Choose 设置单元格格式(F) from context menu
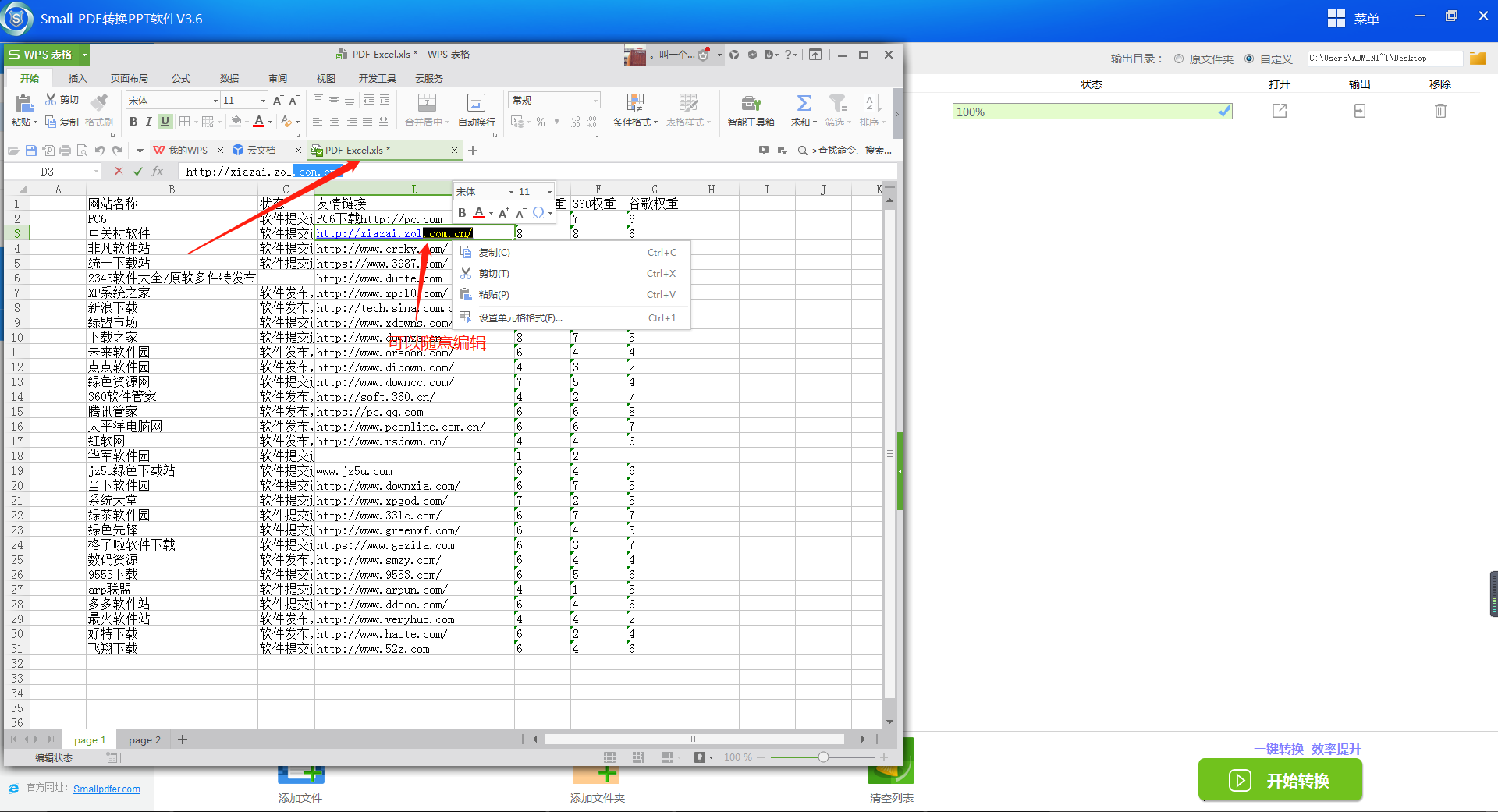The image size is (1498, 812). pyautogui.click(x=570, y=317)
